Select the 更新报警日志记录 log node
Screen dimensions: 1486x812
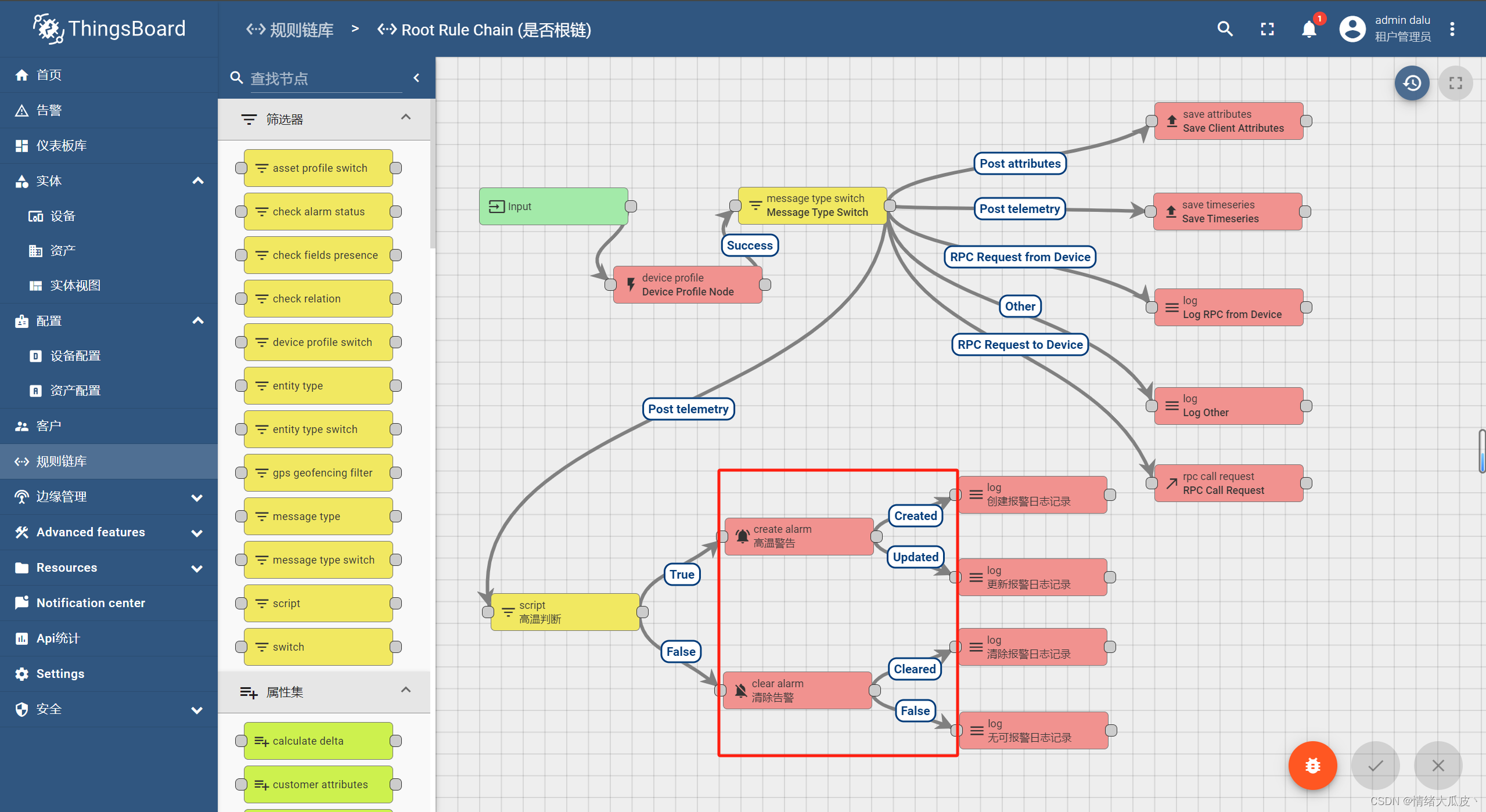1032,577
